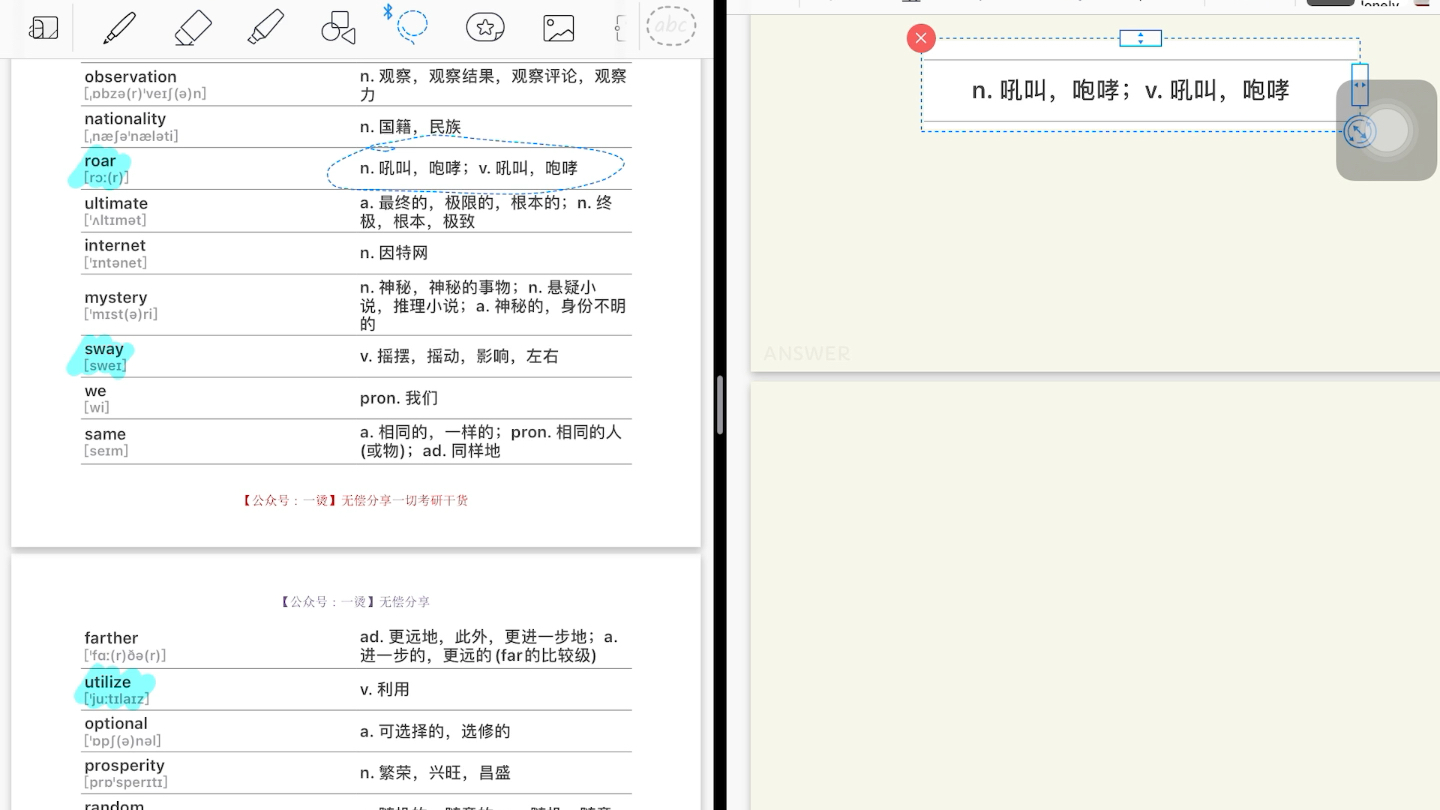Image resolution: width=1440 pixels, height=810 pixels.
Task: Tap the definition "n. 因特网"
Action: click(394, 253)
